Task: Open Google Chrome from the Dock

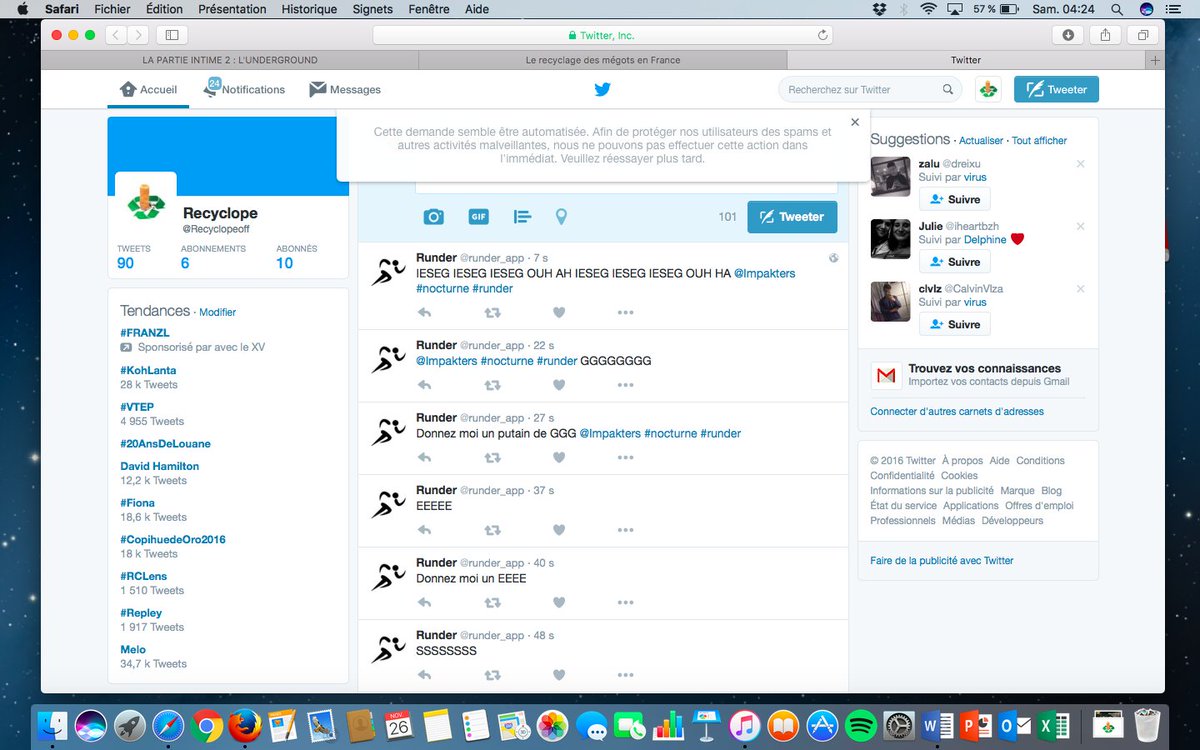Action: click(x=207, y=725)
